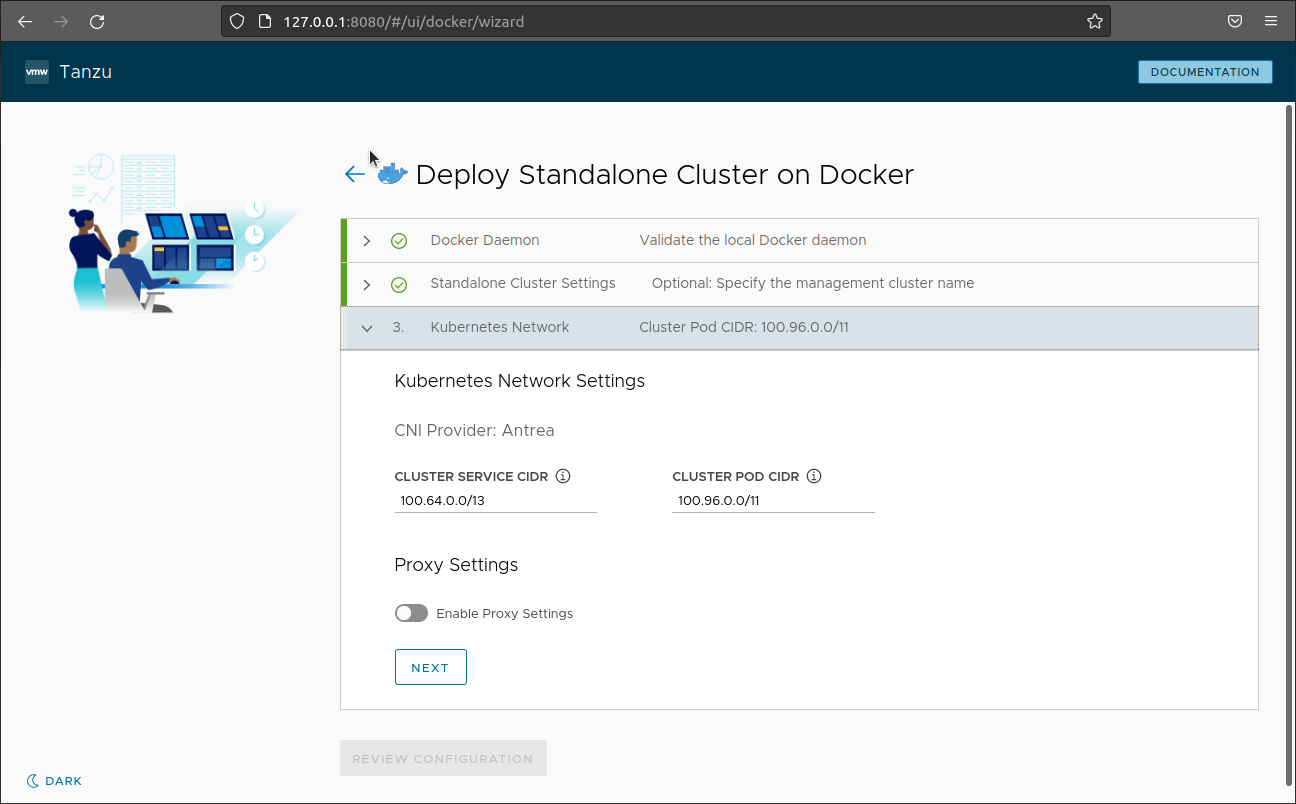The width and height of the screenshot is (1296, 804).
Task: Click the NEXT button
Action: point(430,667)
